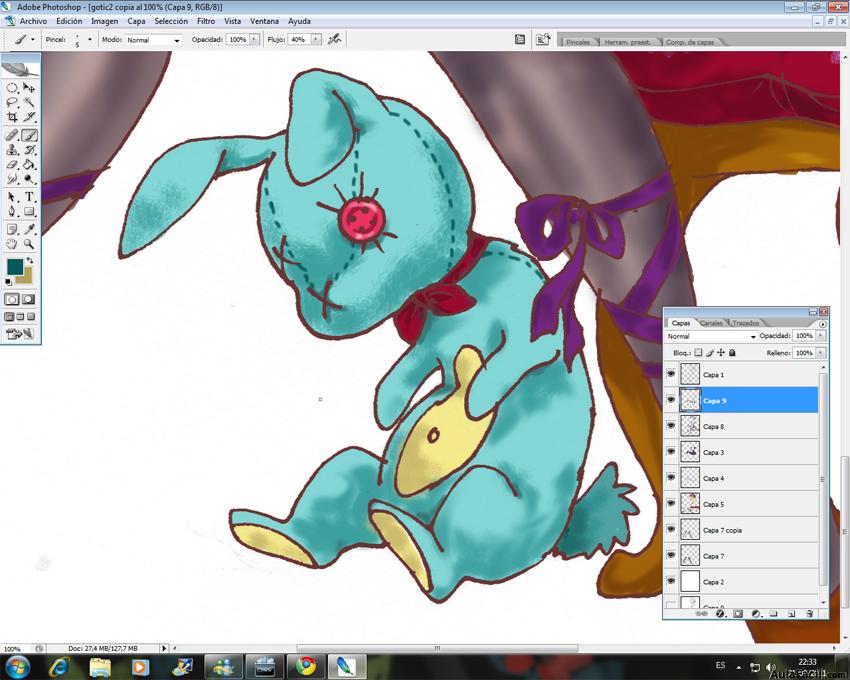Reset default foreground and background colors
This screenshot has width=850, height=680.
(x=8, y=282)
